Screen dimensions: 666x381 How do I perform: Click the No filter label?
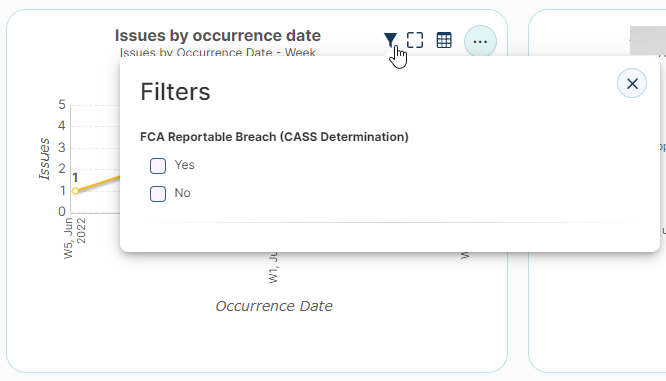(x=182, y=193)
